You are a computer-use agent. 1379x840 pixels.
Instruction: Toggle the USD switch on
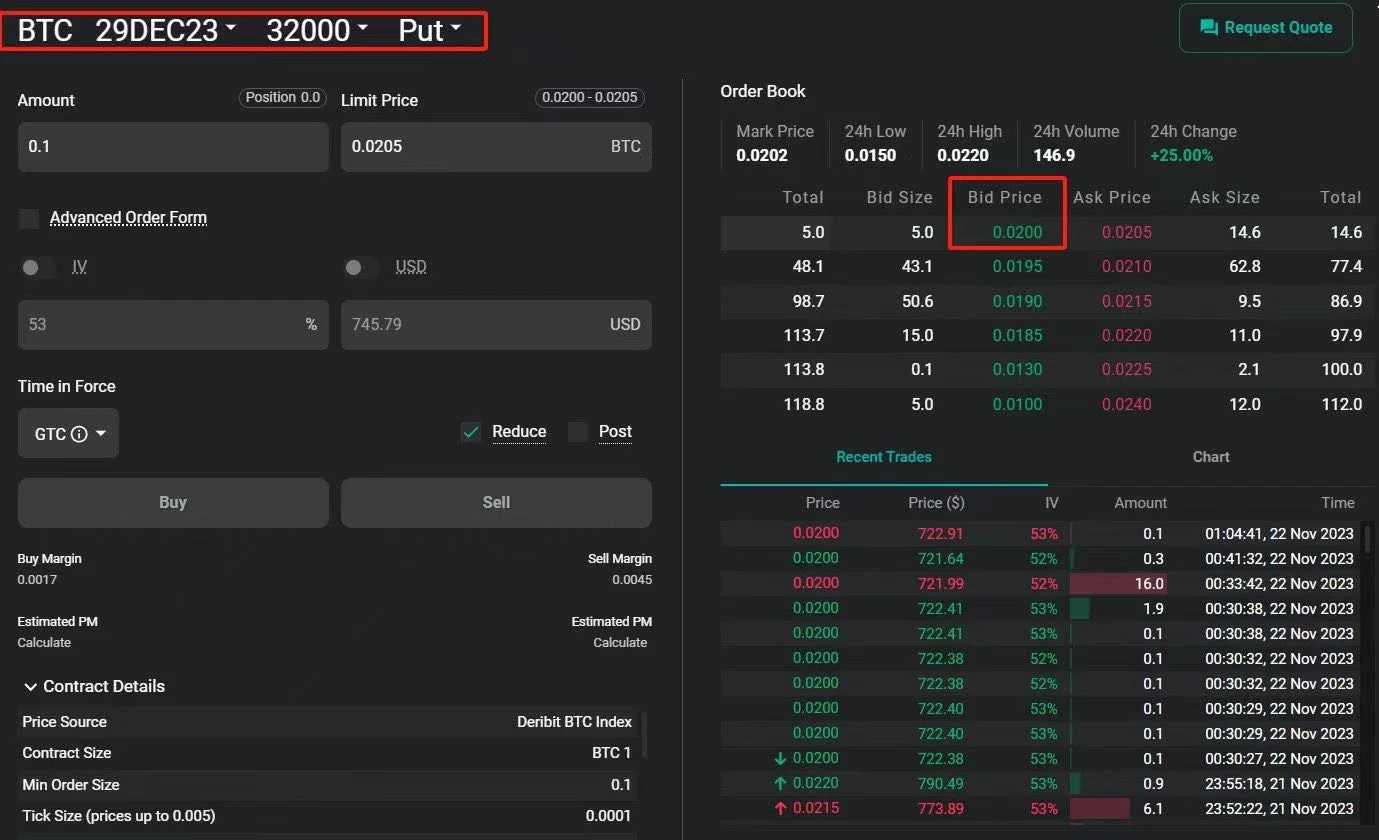click(360, 267)
